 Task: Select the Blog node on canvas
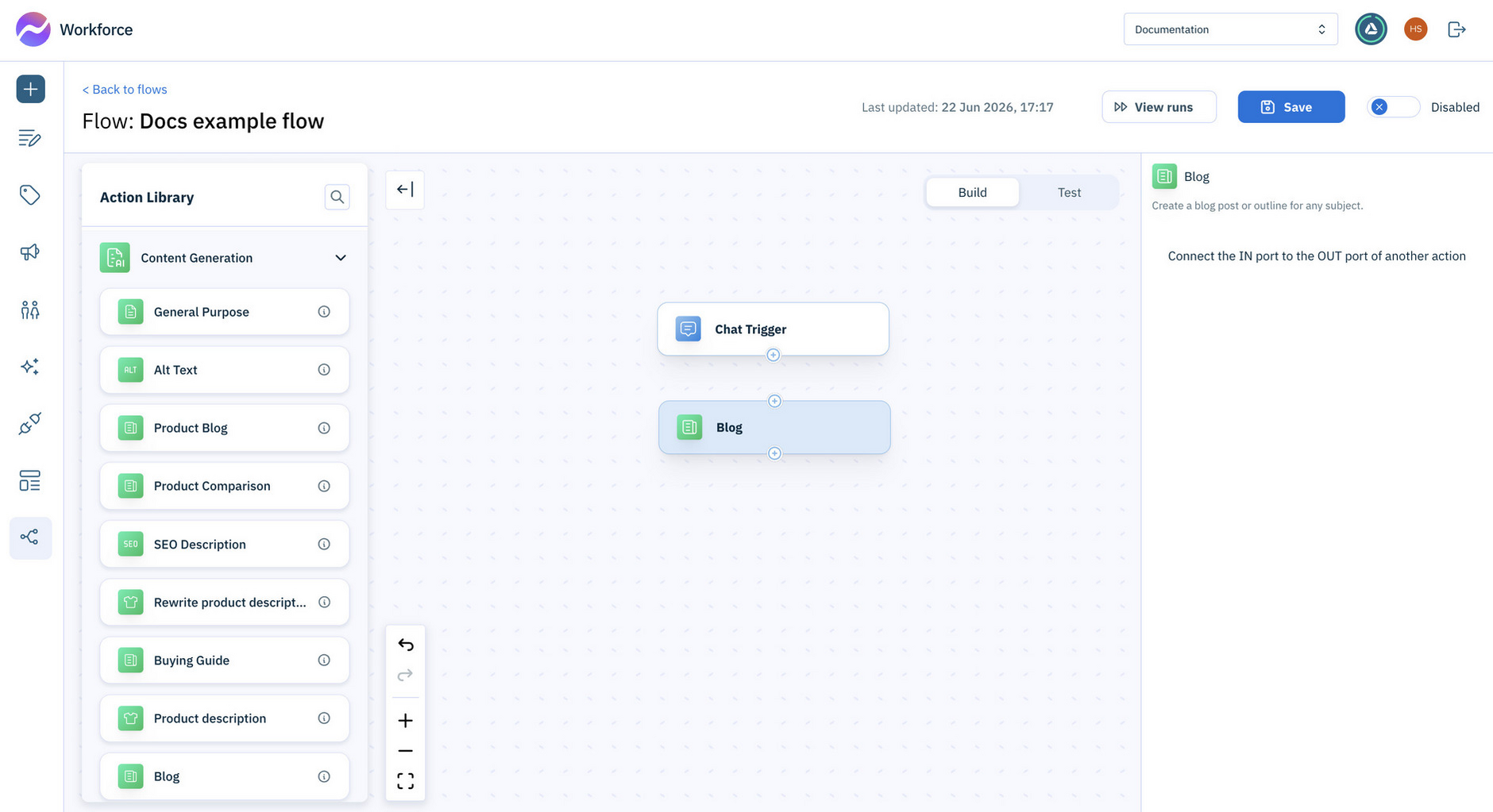tap(774, 427)
